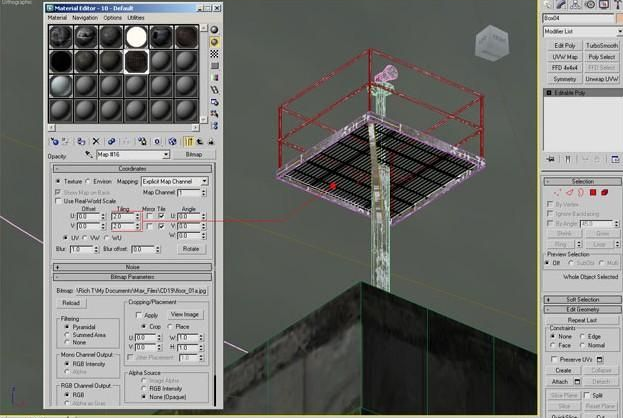Click Put to Library icon
The width and height of the screenshot is (623, 418).
pyautogui.click(x=142, y=141)
